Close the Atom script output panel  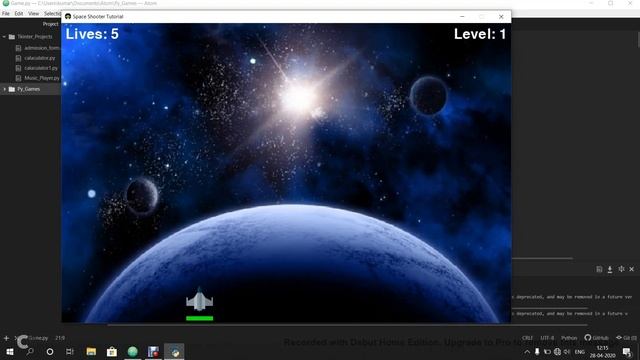click(631, 269)
